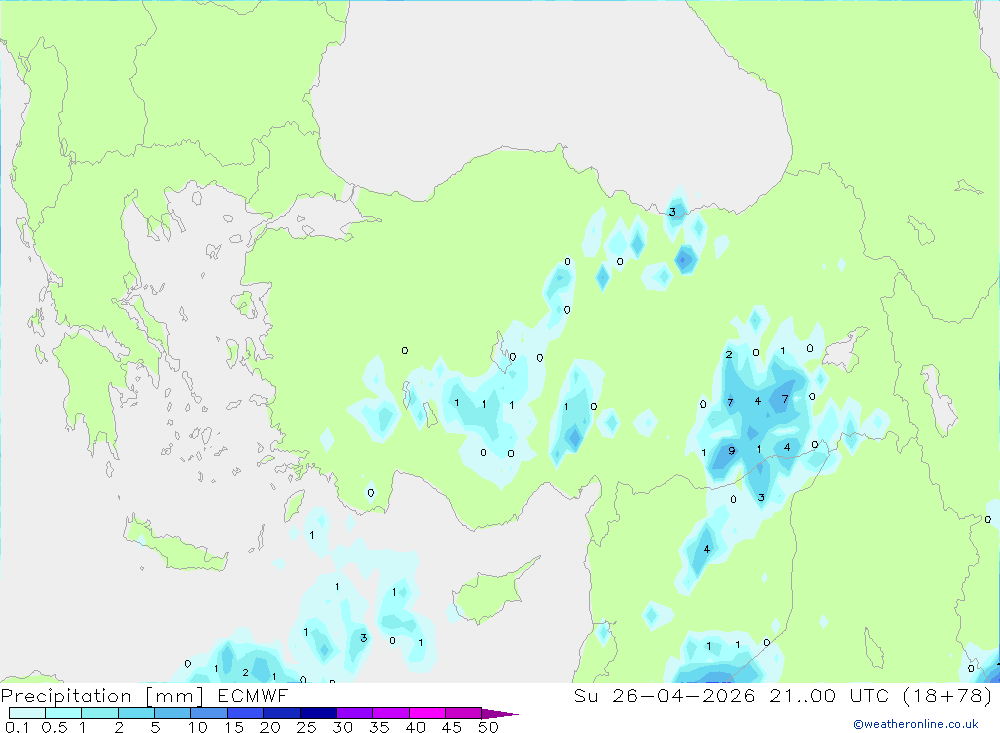
Task: Pick the 25–30 mm navy legend swatch
Action: click(318, 713)
